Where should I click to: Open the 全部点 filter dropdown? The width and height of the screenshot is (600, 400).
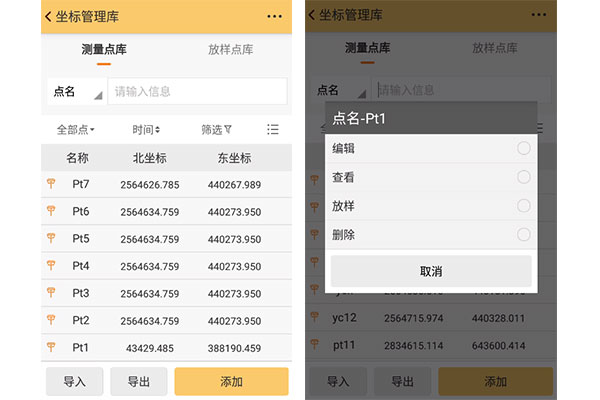click(75, 129)
